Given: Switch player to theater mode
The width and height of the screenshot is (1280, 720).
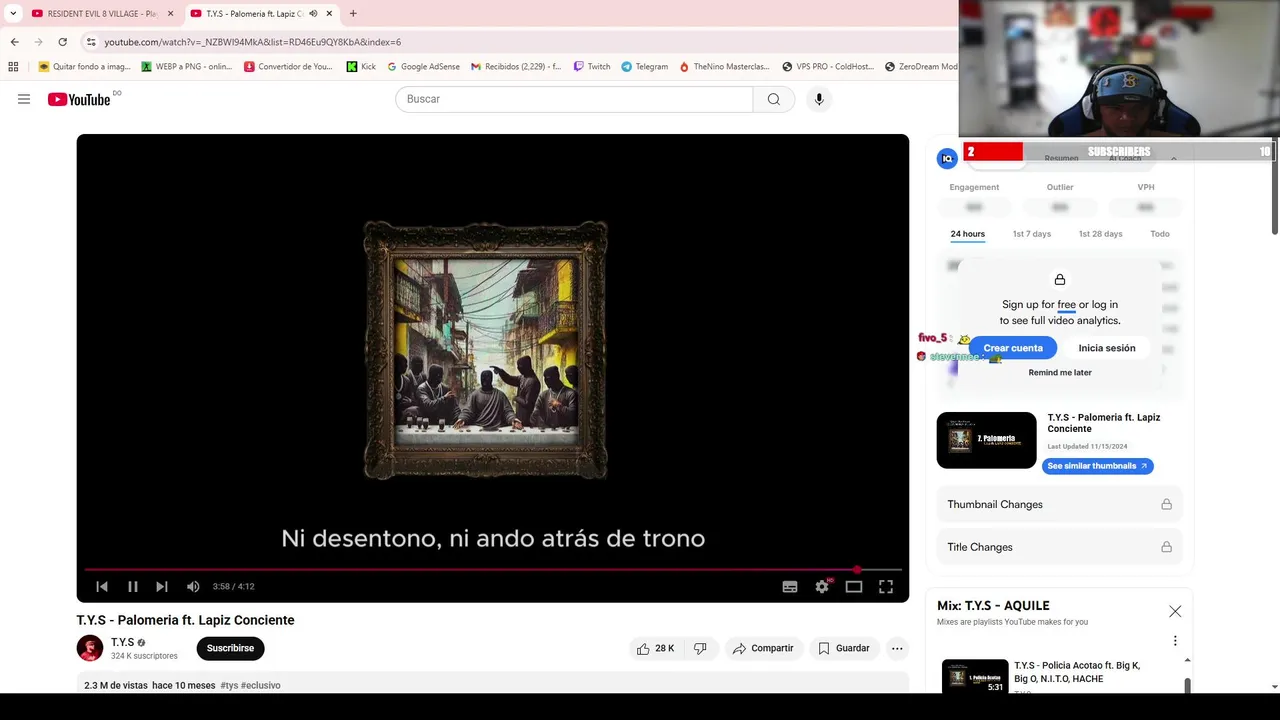Looking at the screenshot, I should click(x=854, y=587).
